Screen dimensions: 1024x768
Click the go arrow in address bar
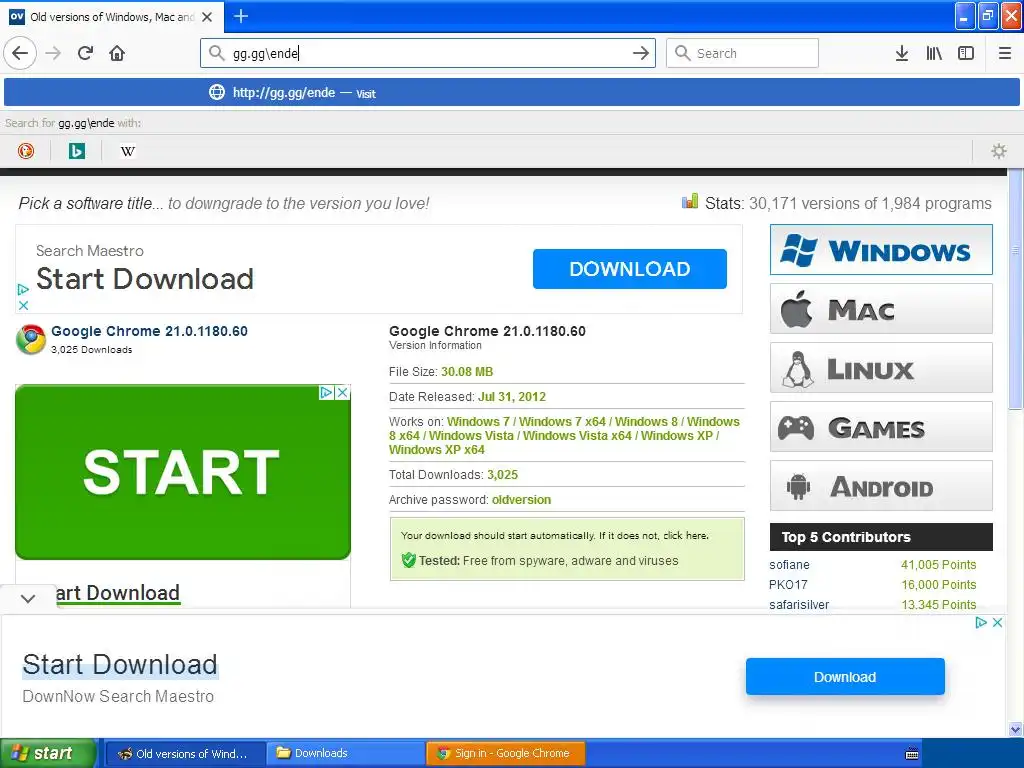pos(641,53)
